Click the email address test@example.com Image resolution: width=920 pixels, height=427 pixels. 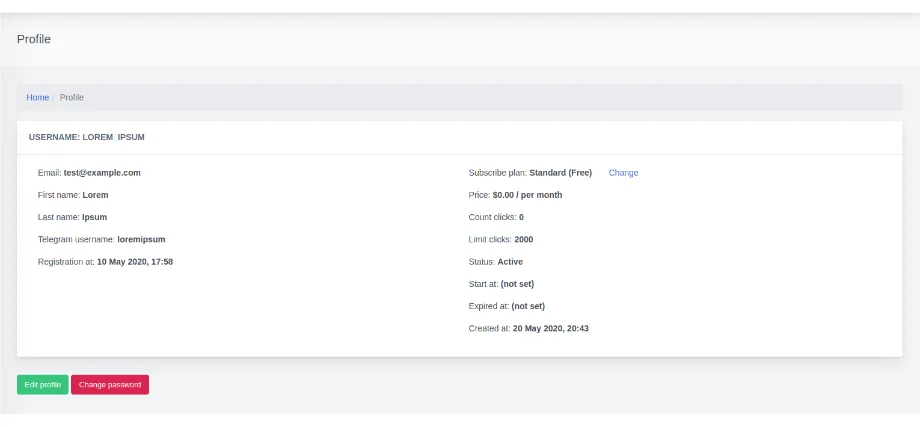coord(102,173)
